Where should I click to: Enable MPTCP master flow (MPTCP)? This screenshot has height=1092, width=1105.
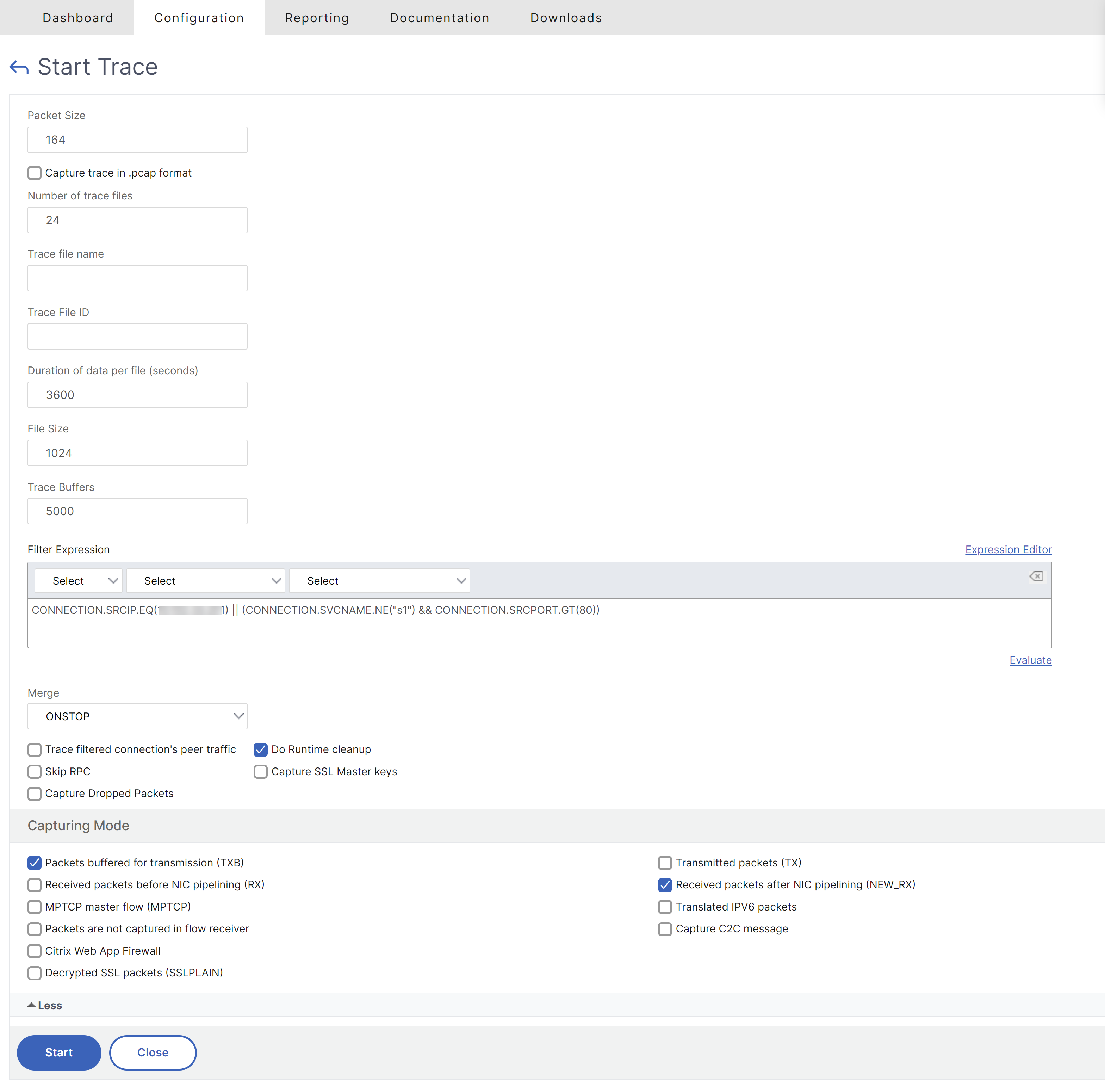[34, 907]
